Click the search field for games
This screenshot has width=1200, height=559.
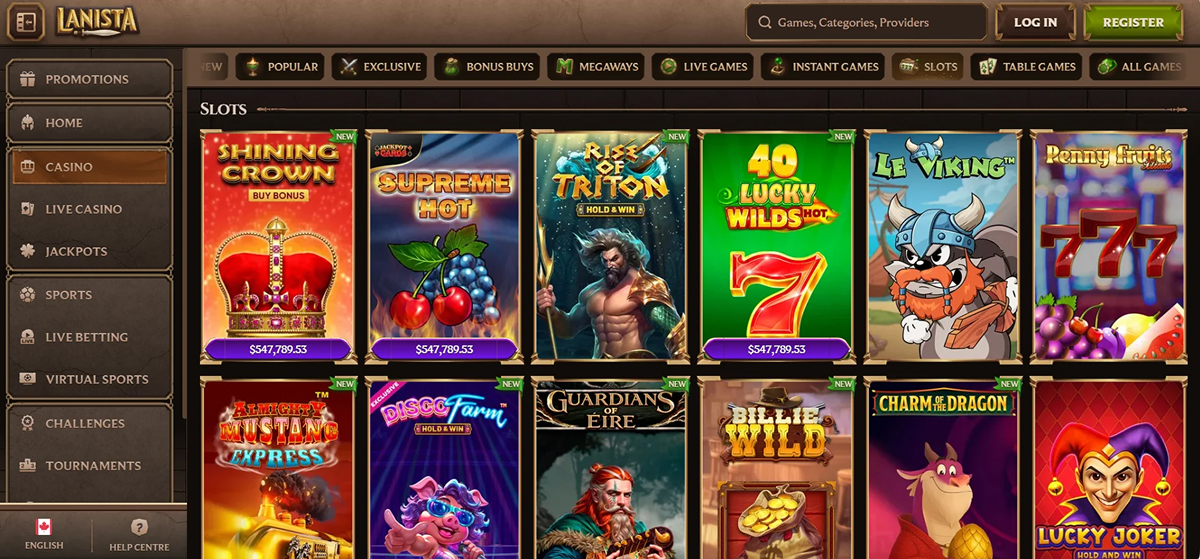tap(866, 22)
